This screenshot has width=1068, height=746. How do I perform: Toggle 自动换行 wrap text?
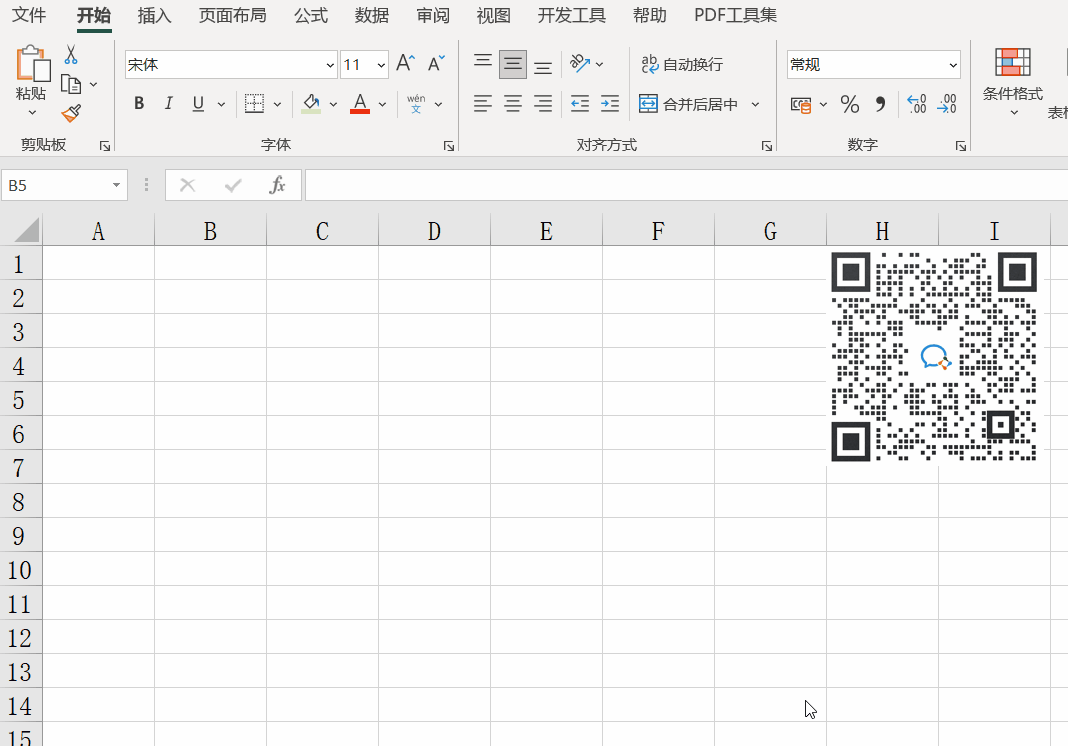682,65
